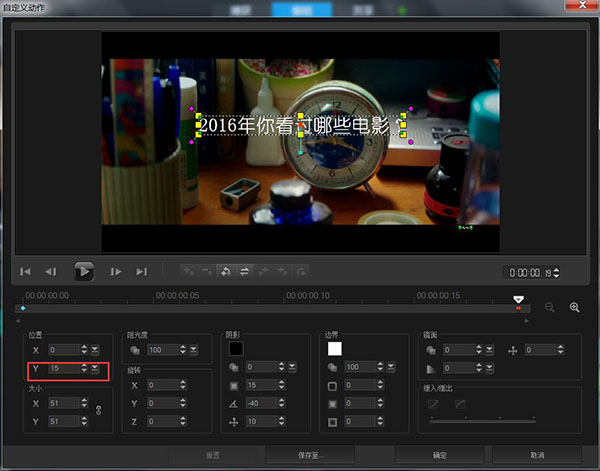
Task: Jump to the end of the clip
Action: [x=142, y=271]
